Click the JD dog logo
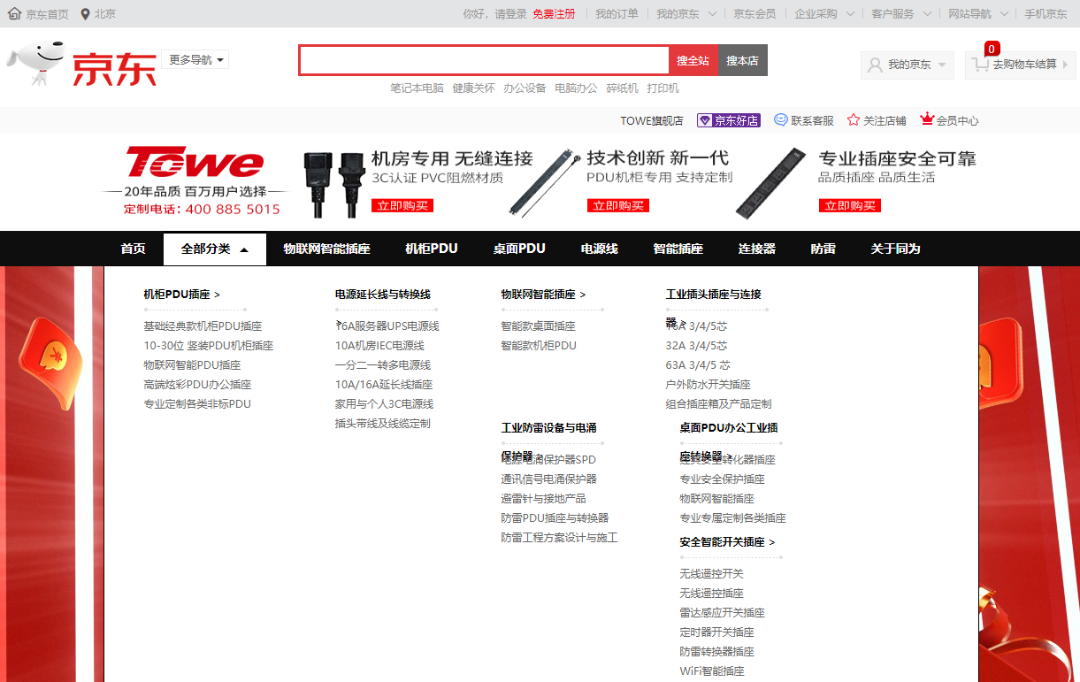 36,62
